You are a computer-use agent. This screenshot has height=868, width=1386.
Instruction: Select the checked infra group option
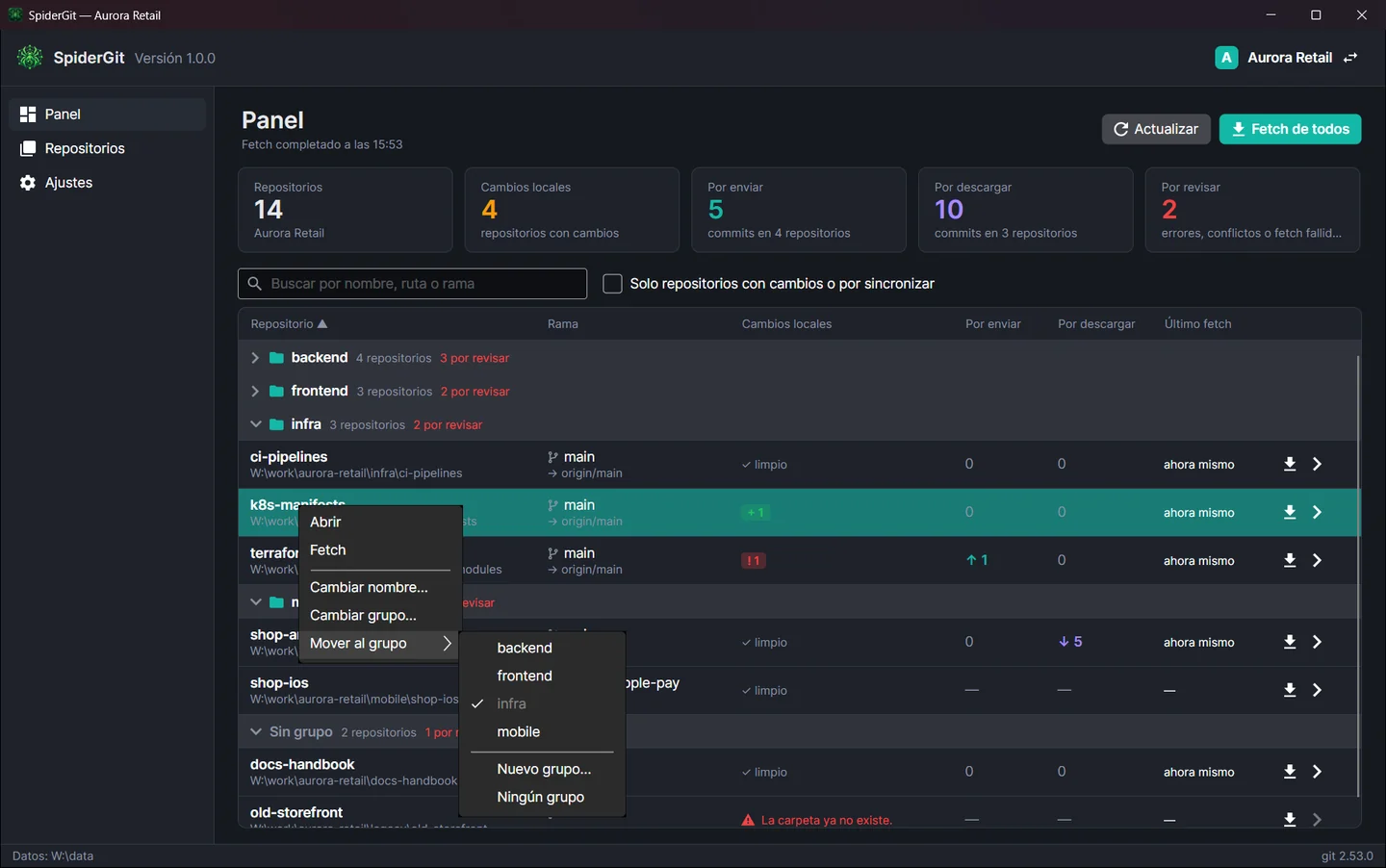(x=543, y=703)
